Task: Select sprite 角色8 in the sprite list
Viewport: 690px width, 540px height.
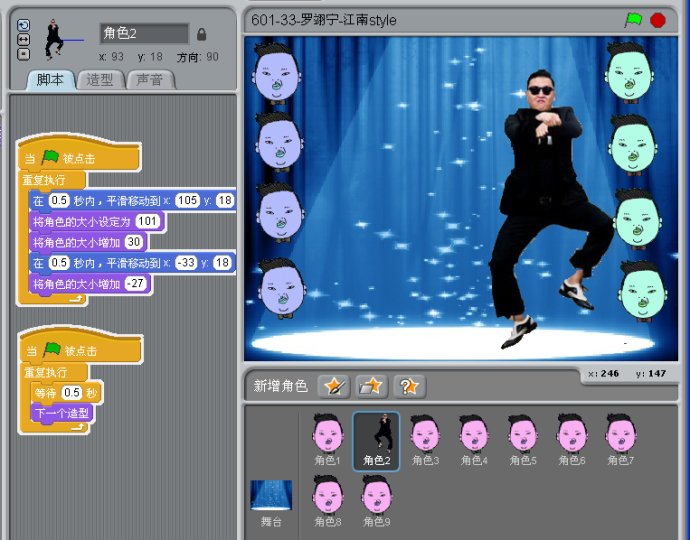Action: tap(327, 501)
